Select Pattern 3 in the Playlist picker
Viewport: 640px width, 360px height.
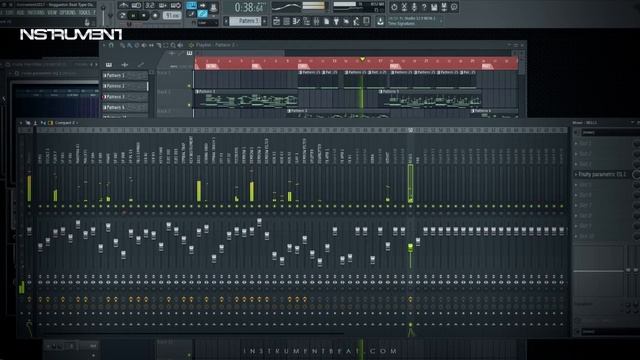pyautogui.click(x=125, y=97)
